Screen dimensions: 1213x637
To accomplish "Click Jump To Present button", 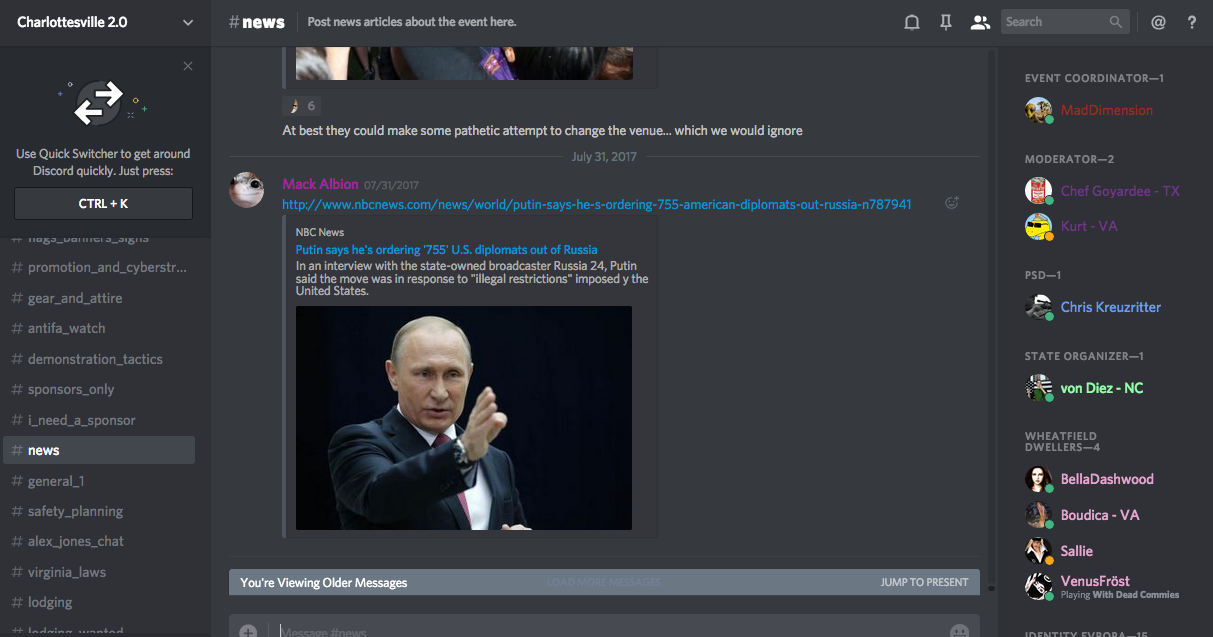I will click(x=924, y=582).
